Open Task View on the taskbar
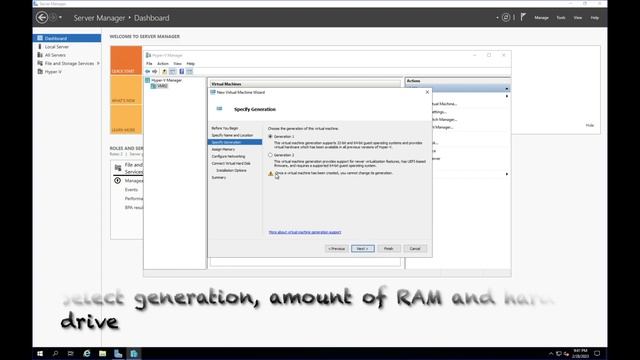640x360 pixels. [x=71, y=353]
